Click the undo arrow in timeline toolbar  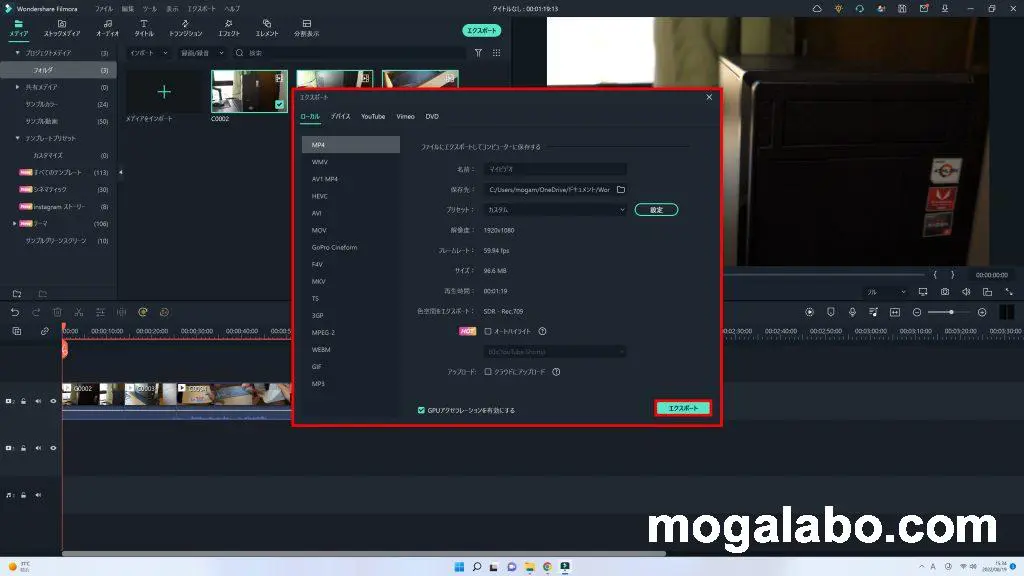16,312
